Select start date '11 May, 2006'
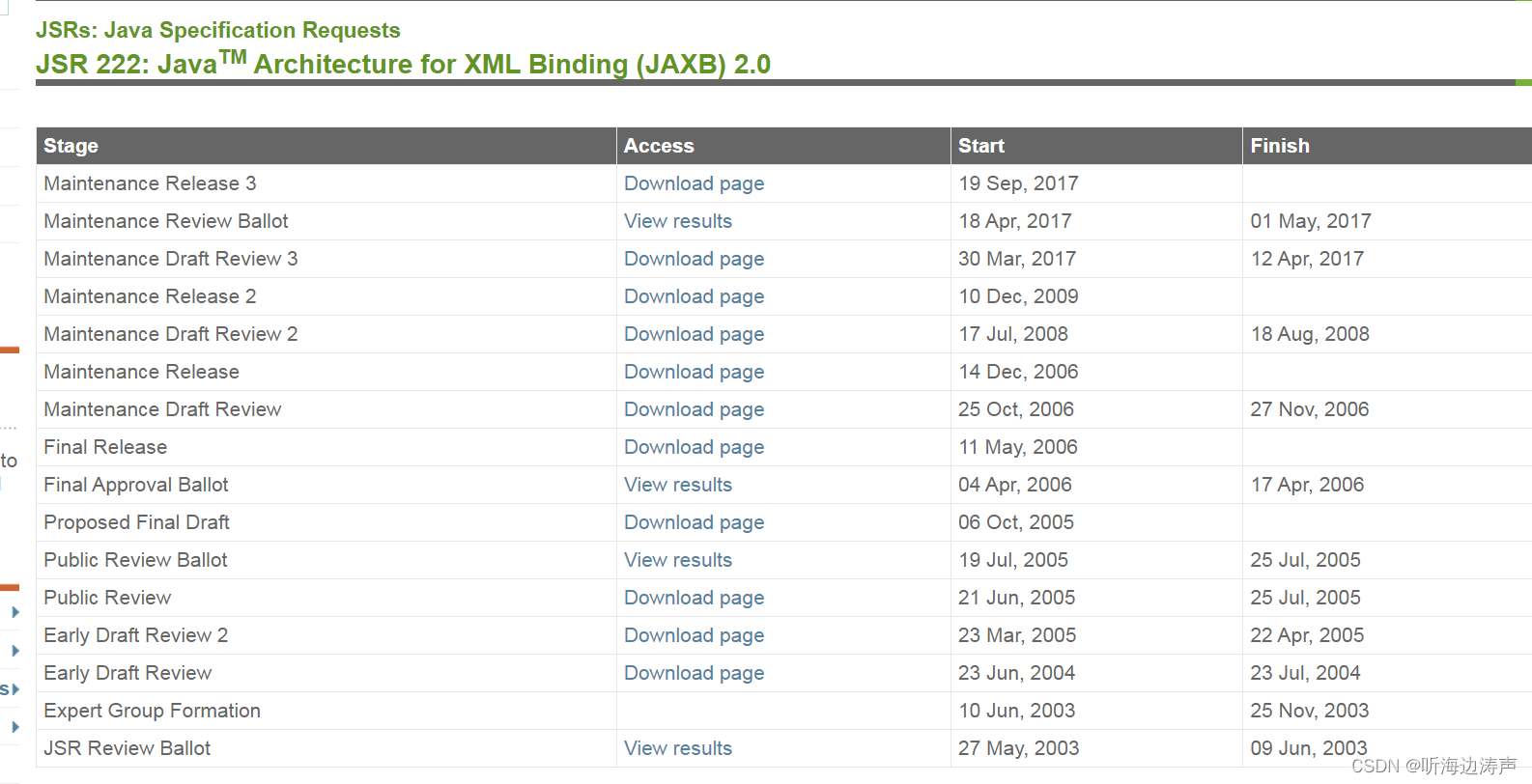The height and width of the screenshot is (784, 1532). point(1018,447)
